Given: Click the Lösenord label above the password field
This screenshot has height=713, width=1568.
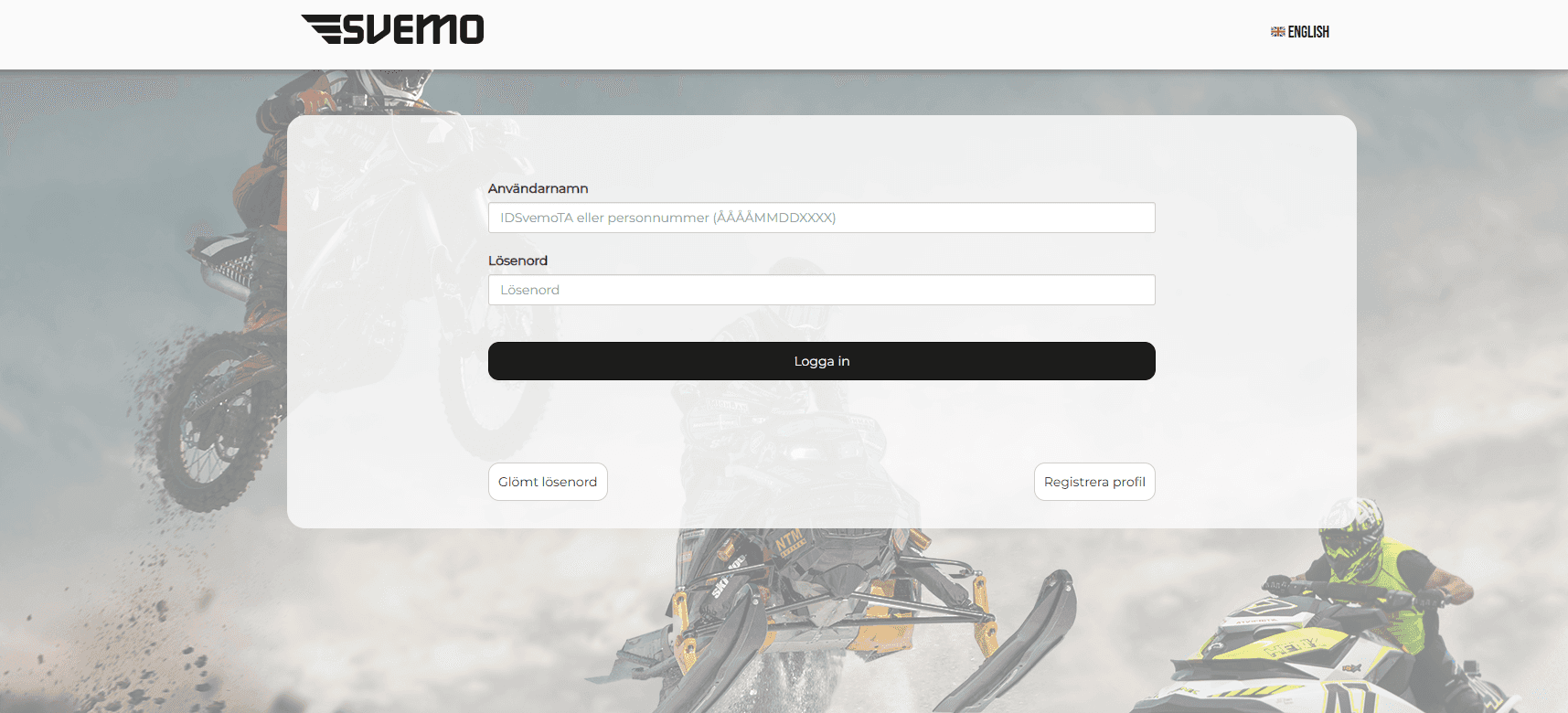Looking at the screenshot, I should click(x=517, y=261).
